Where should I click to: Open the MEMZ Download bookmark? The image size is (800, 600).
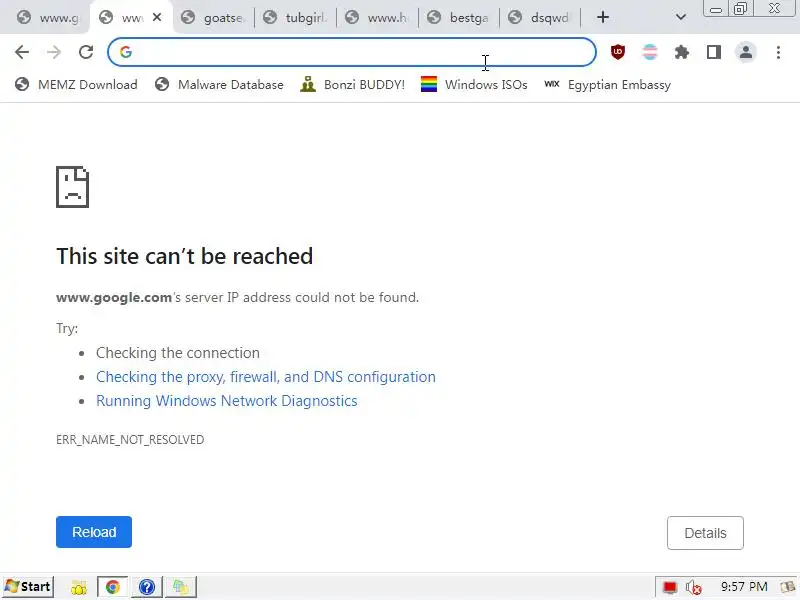coord(76,85)
